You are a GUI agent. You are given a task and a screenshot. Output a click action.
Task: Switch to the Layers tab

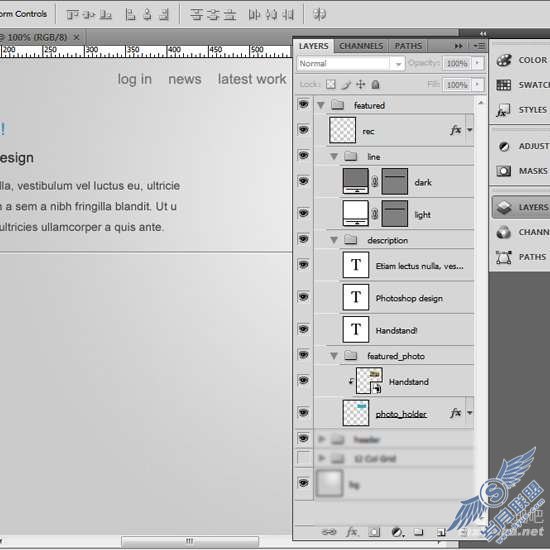pyautogui.click(x=314, y=46)
